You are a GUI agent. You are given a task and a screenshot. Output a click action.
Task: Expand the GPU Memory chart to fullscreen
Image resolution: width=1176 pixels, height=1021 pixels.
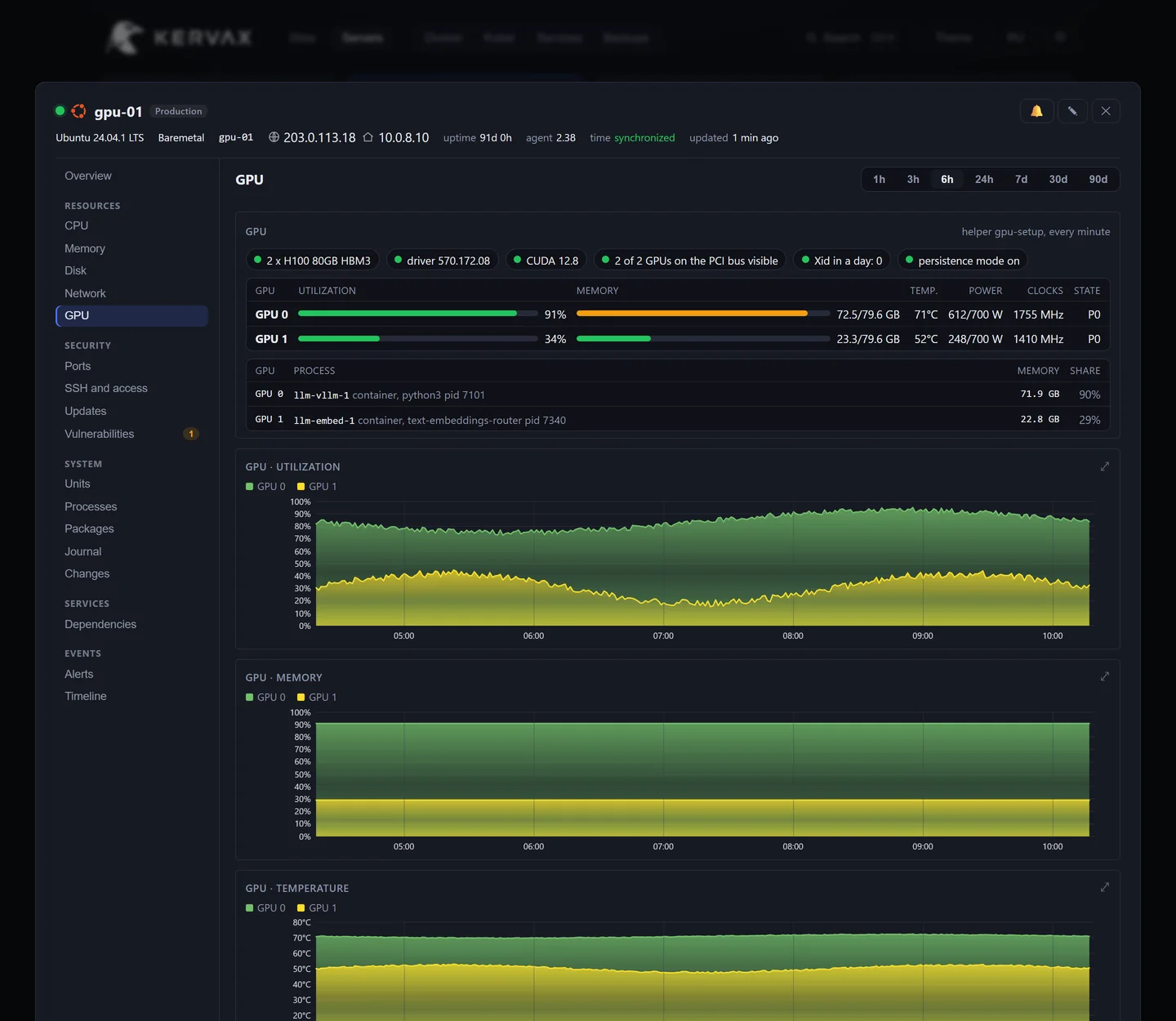point(1105,676)
